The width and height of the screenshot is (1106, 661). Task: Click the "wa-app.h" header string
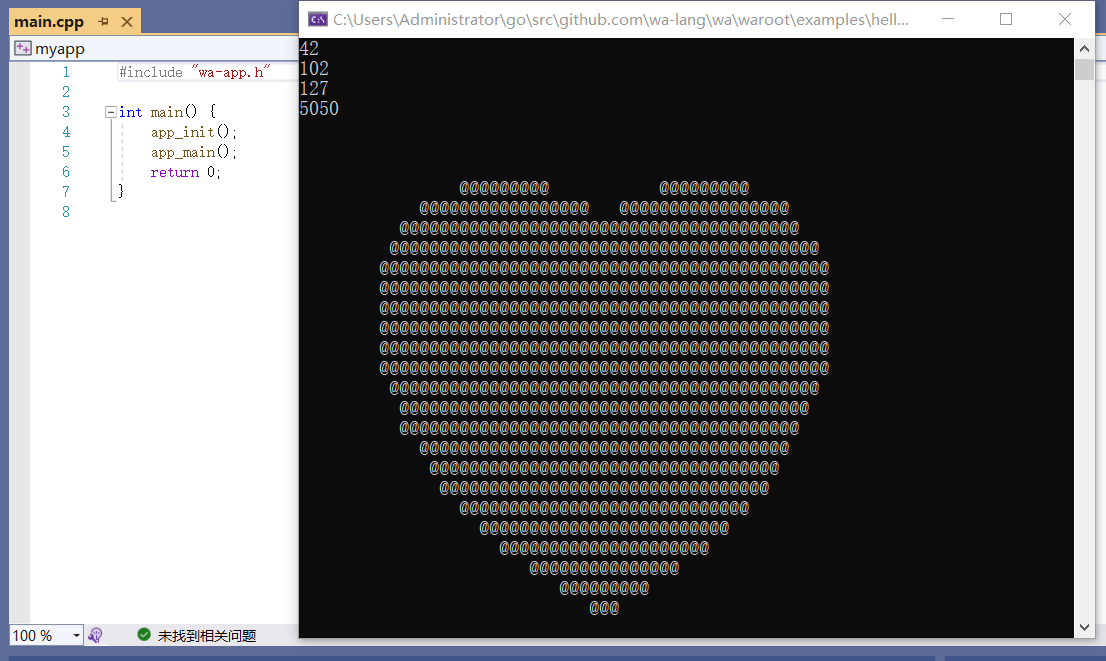coord(231,72)
